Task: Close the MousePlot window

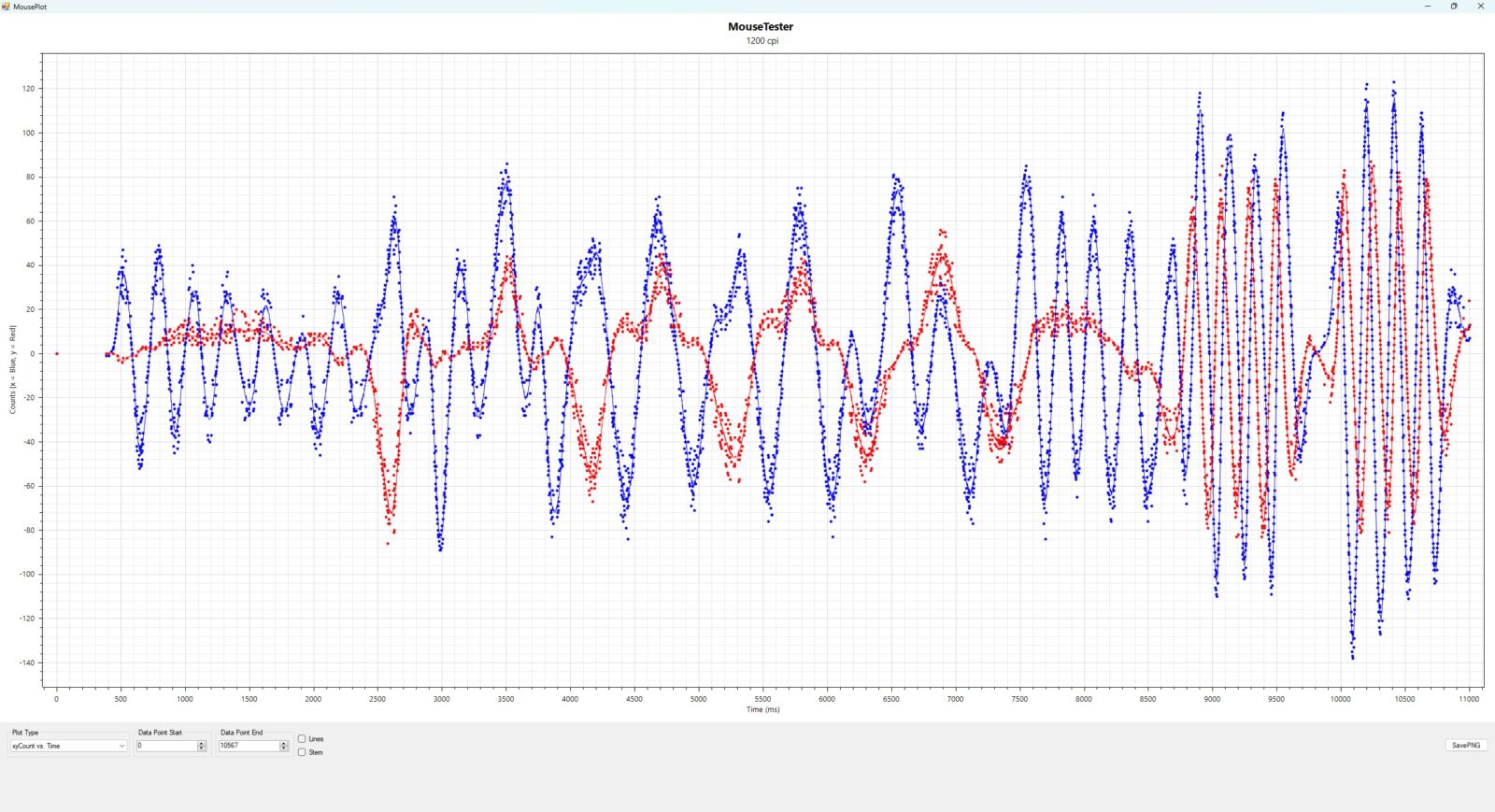Action: coord(1480,7)
